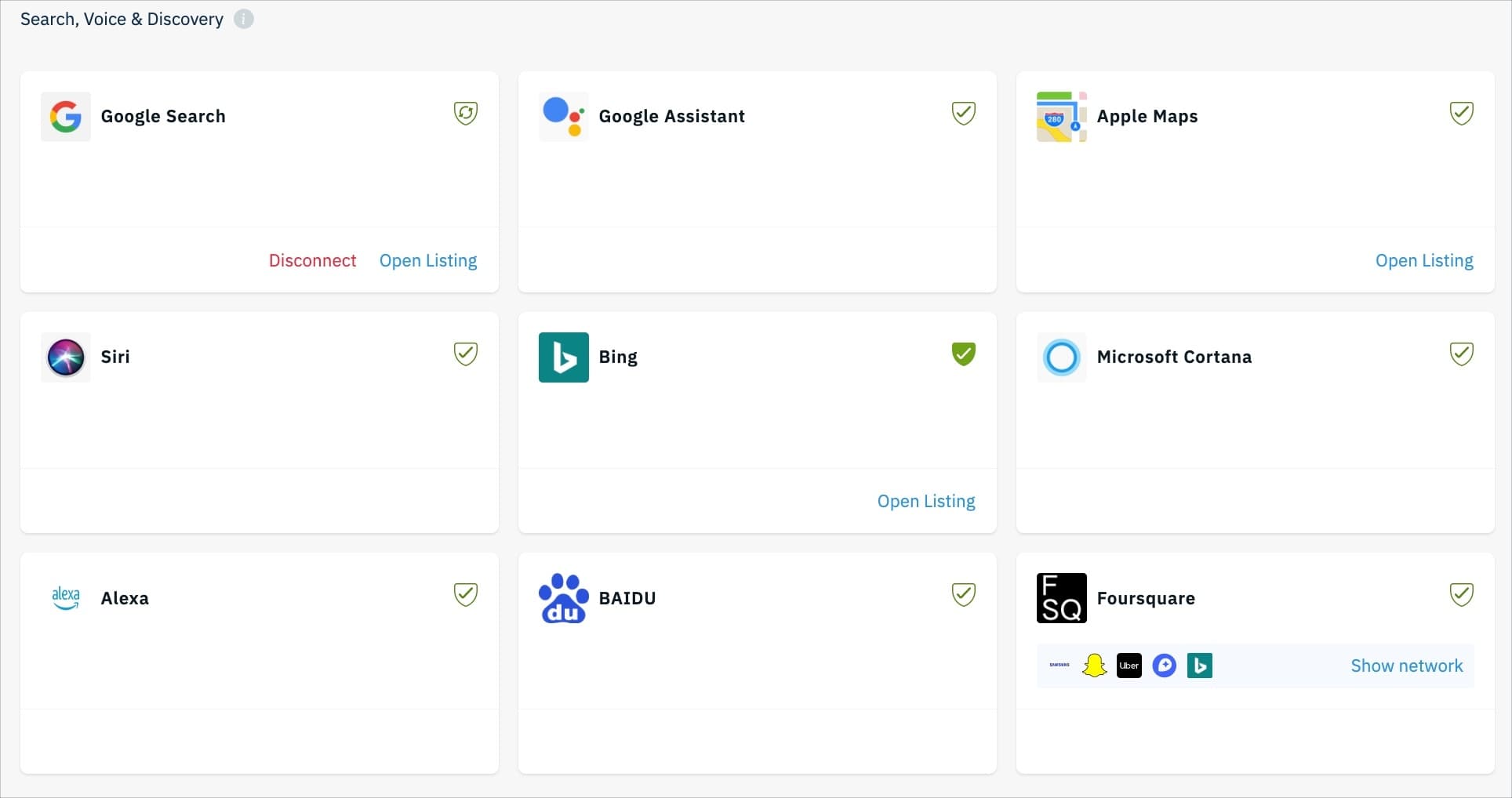Viewport: 1512px width, 798px height.
Task: Click the Google Assistant logo
Action: [564, 116]
